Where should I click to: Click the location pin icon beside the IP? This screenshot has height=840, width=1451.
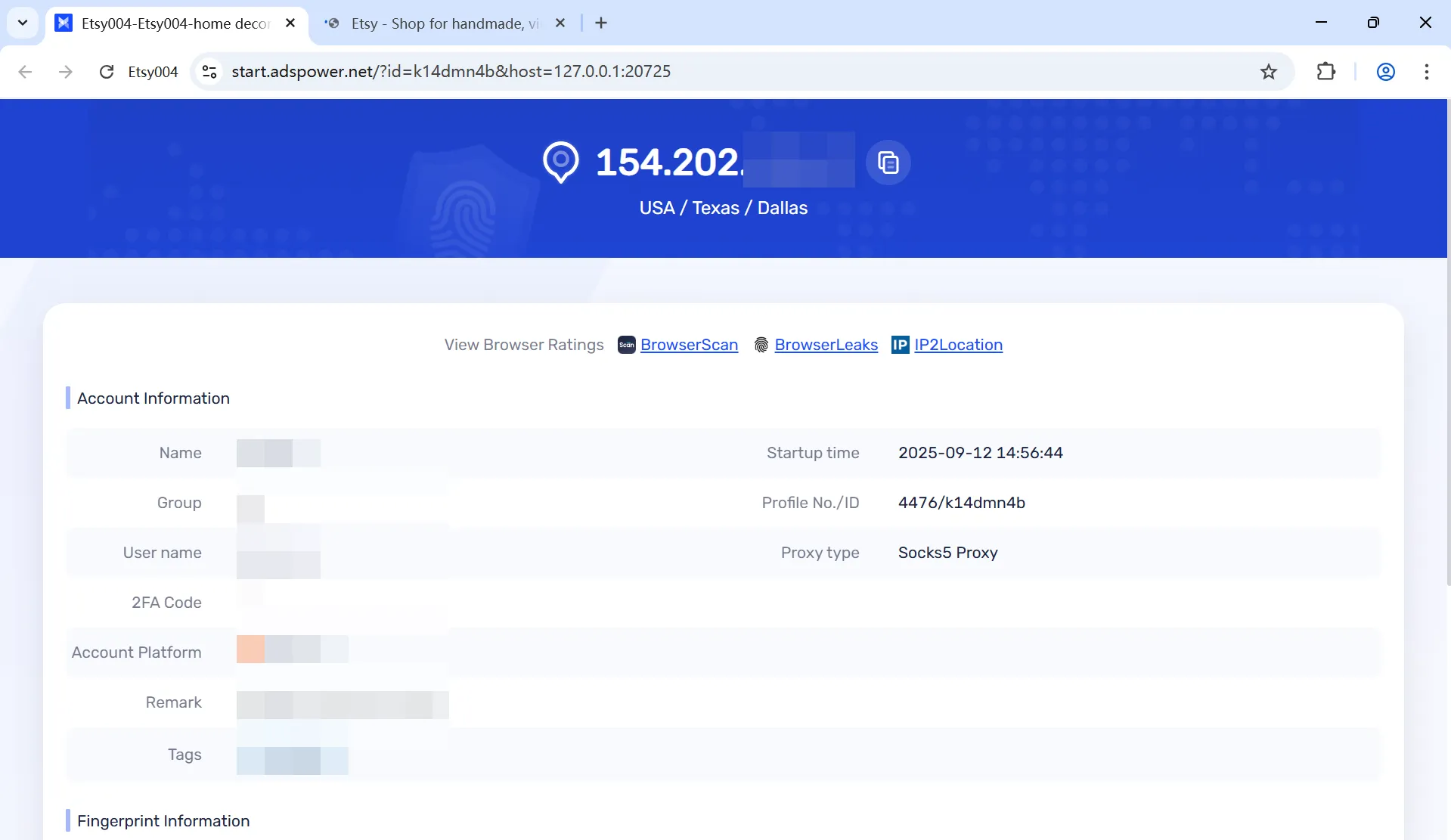click(560, 162)
